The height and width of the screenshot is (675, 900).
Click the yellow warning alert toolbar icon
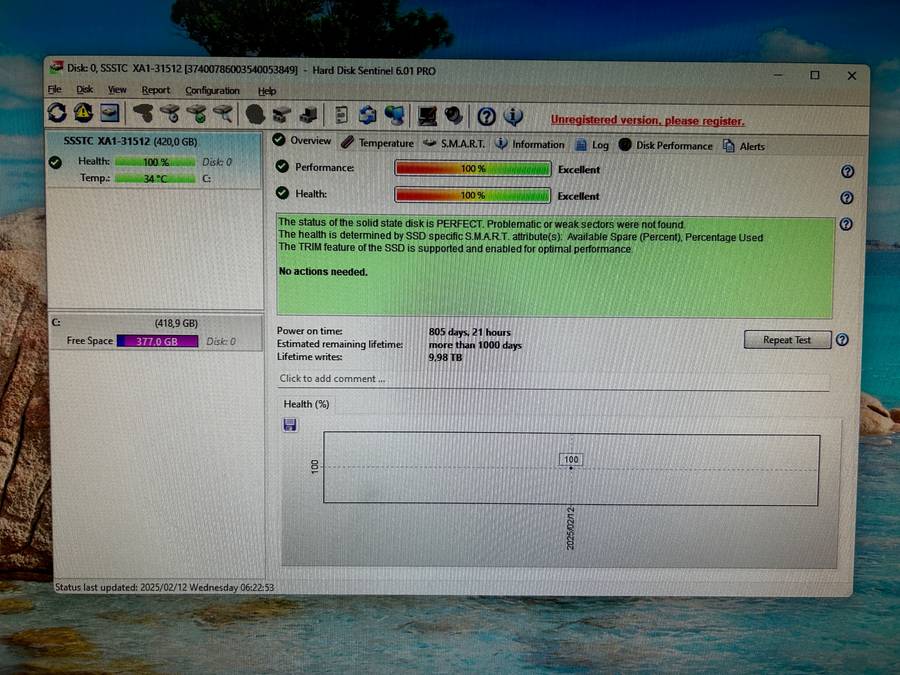pyautogui.click(x=83, y=114)
